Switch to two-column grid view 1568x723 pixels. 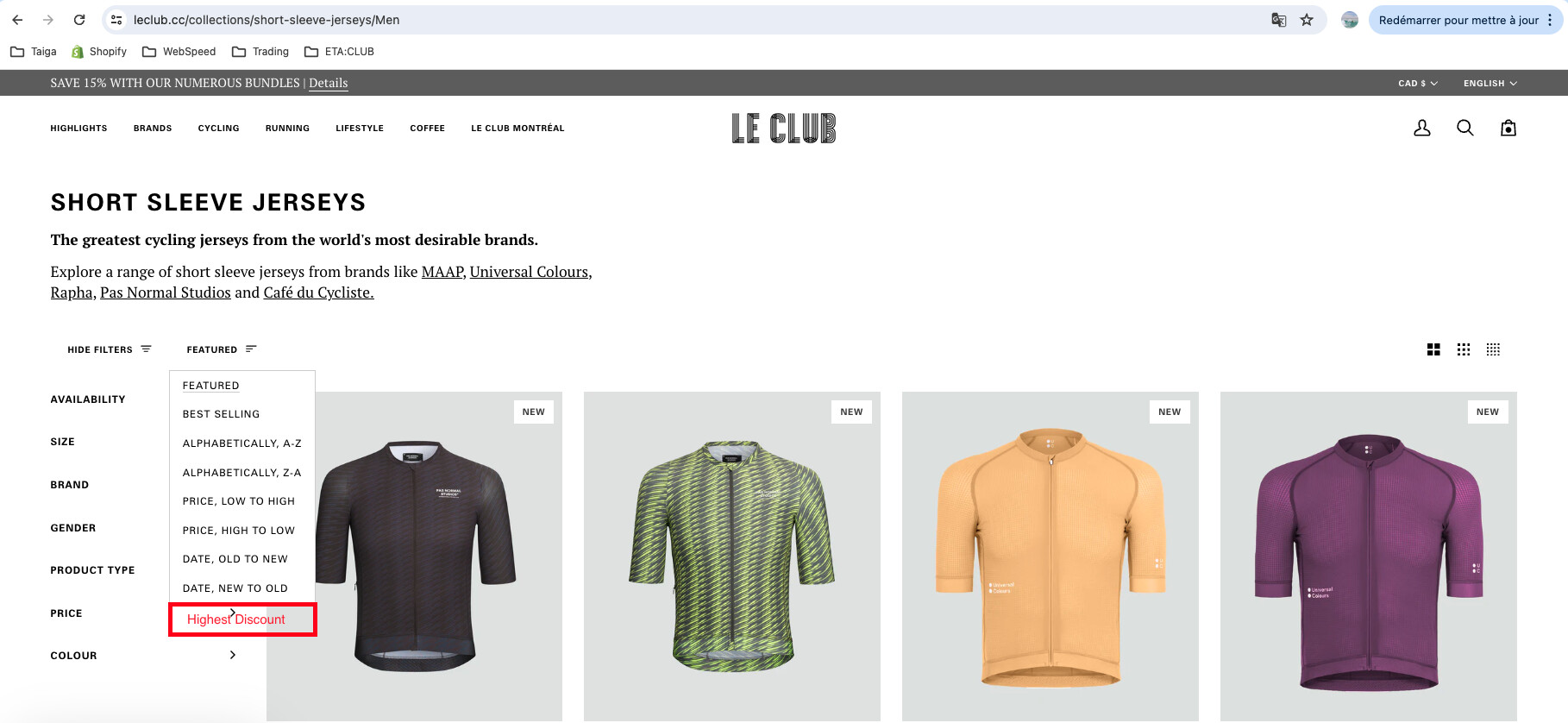coord(1433,349)
